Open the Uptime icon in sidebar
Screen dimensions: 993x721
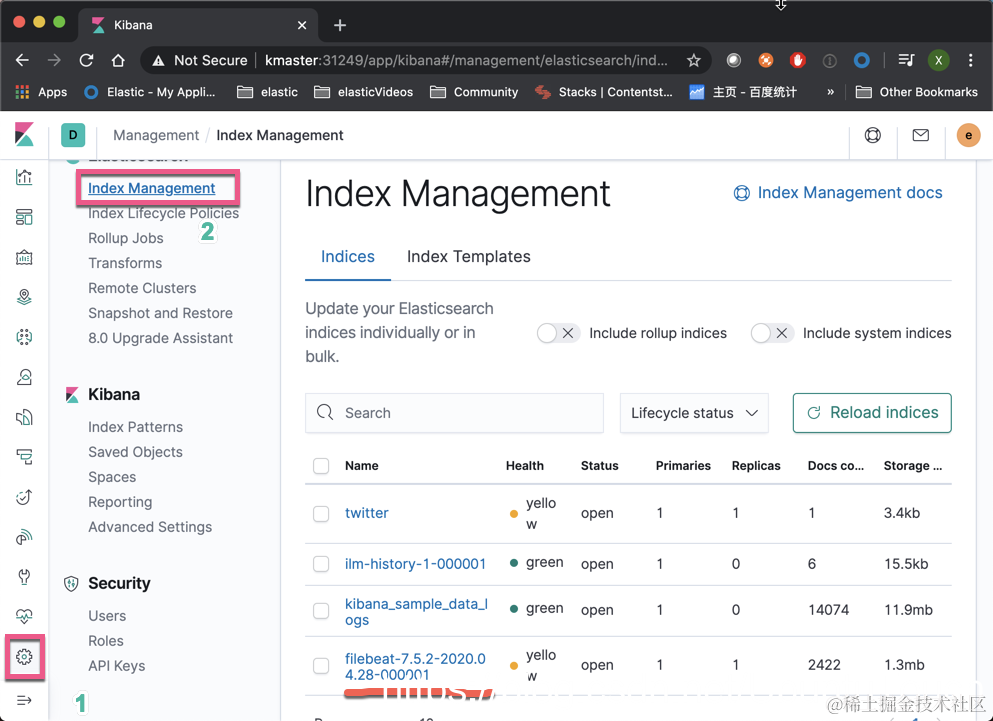click(24, 497)
